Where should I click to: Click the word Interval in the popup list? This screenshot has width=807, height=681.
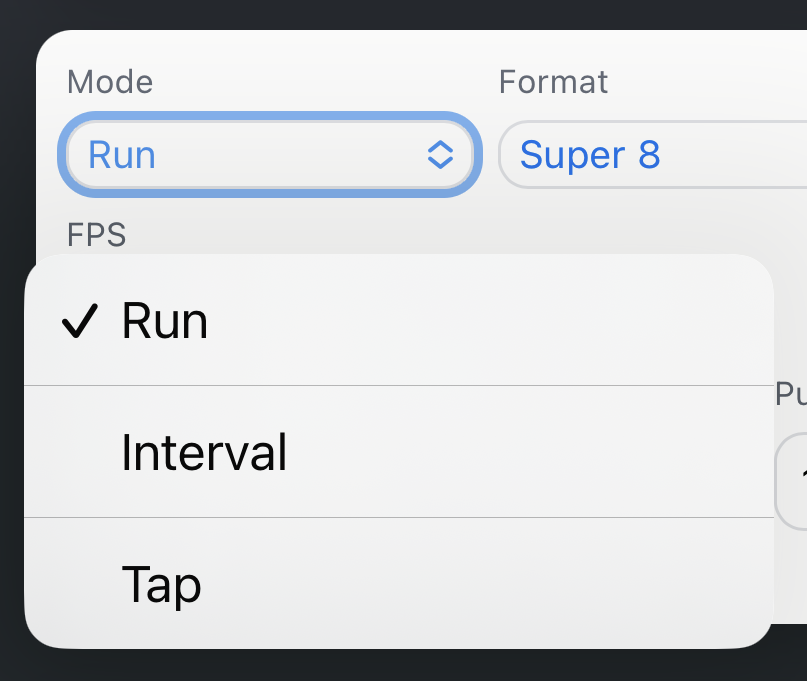[204, 452]
